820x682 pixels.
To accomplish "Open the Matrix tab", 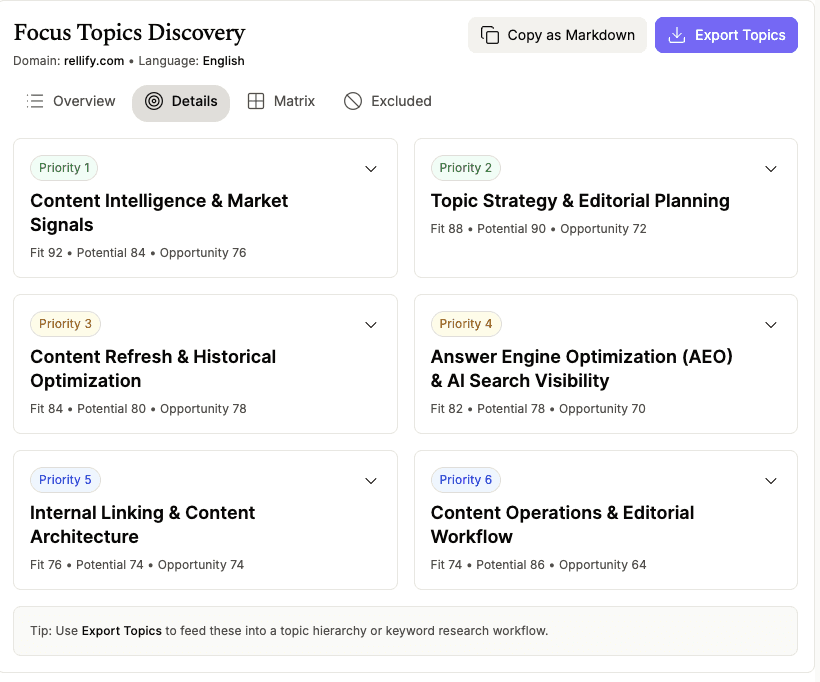I will click(x=281, y=101).
